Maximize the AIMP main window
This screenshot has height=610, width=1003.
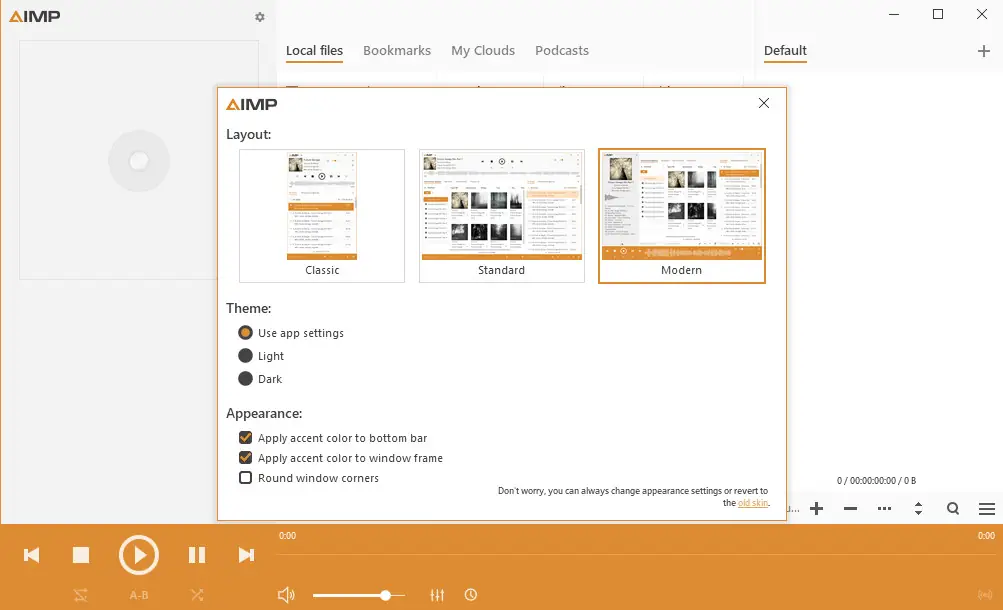tap(938, 14)
